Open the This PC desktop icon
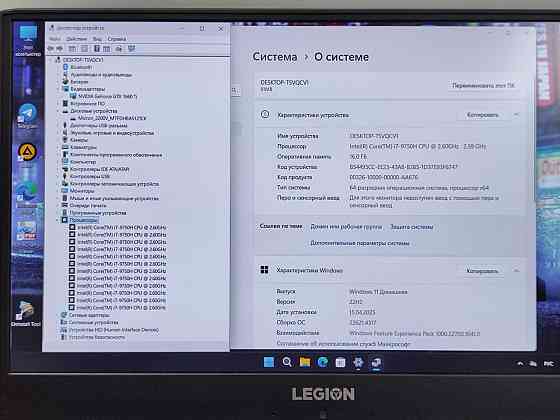The width and height of the screenshot is (560, 420). point(28,40)
